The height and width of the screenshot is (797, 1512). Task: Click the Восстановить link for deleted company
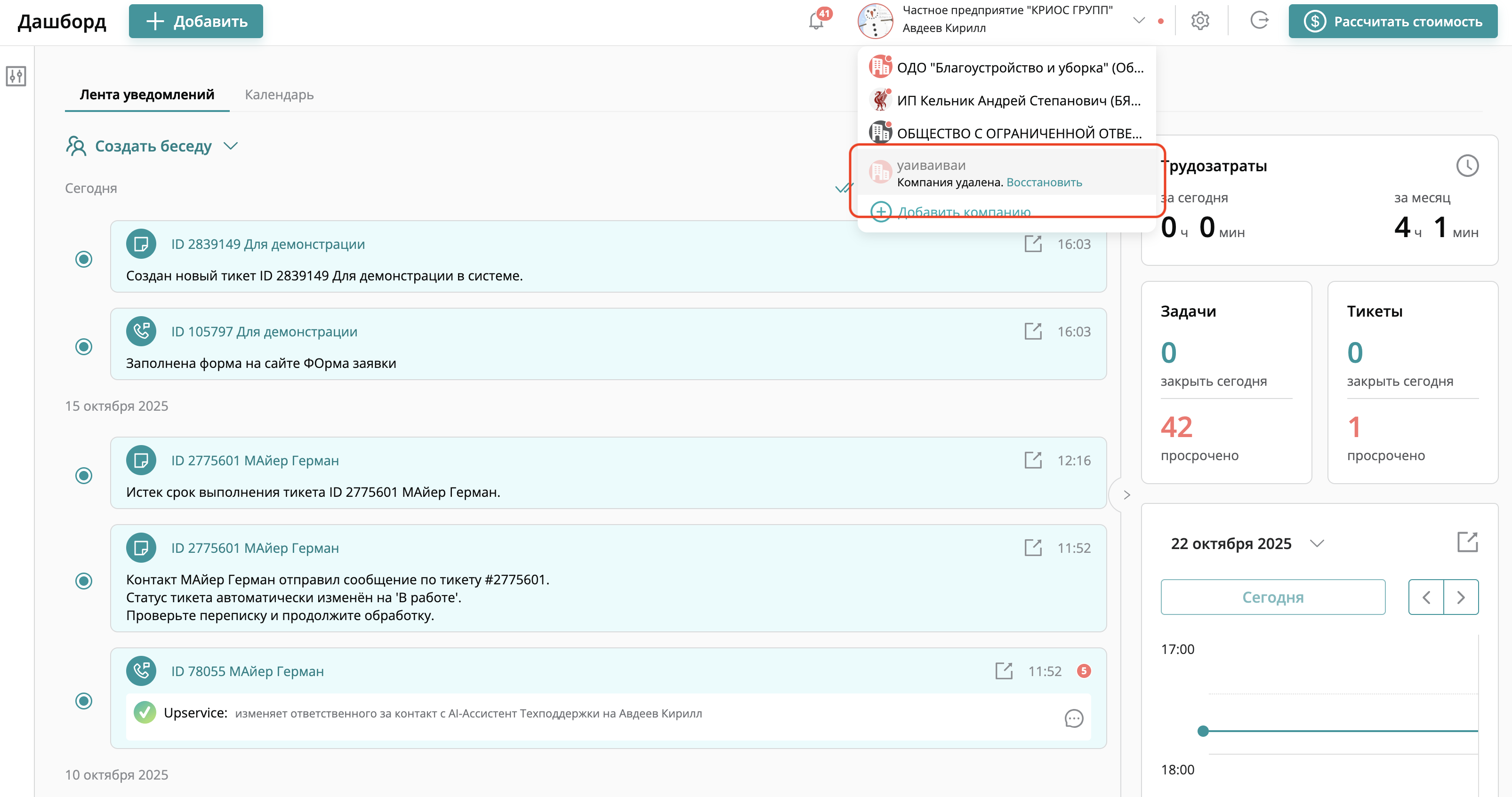tap(1044, 183)
